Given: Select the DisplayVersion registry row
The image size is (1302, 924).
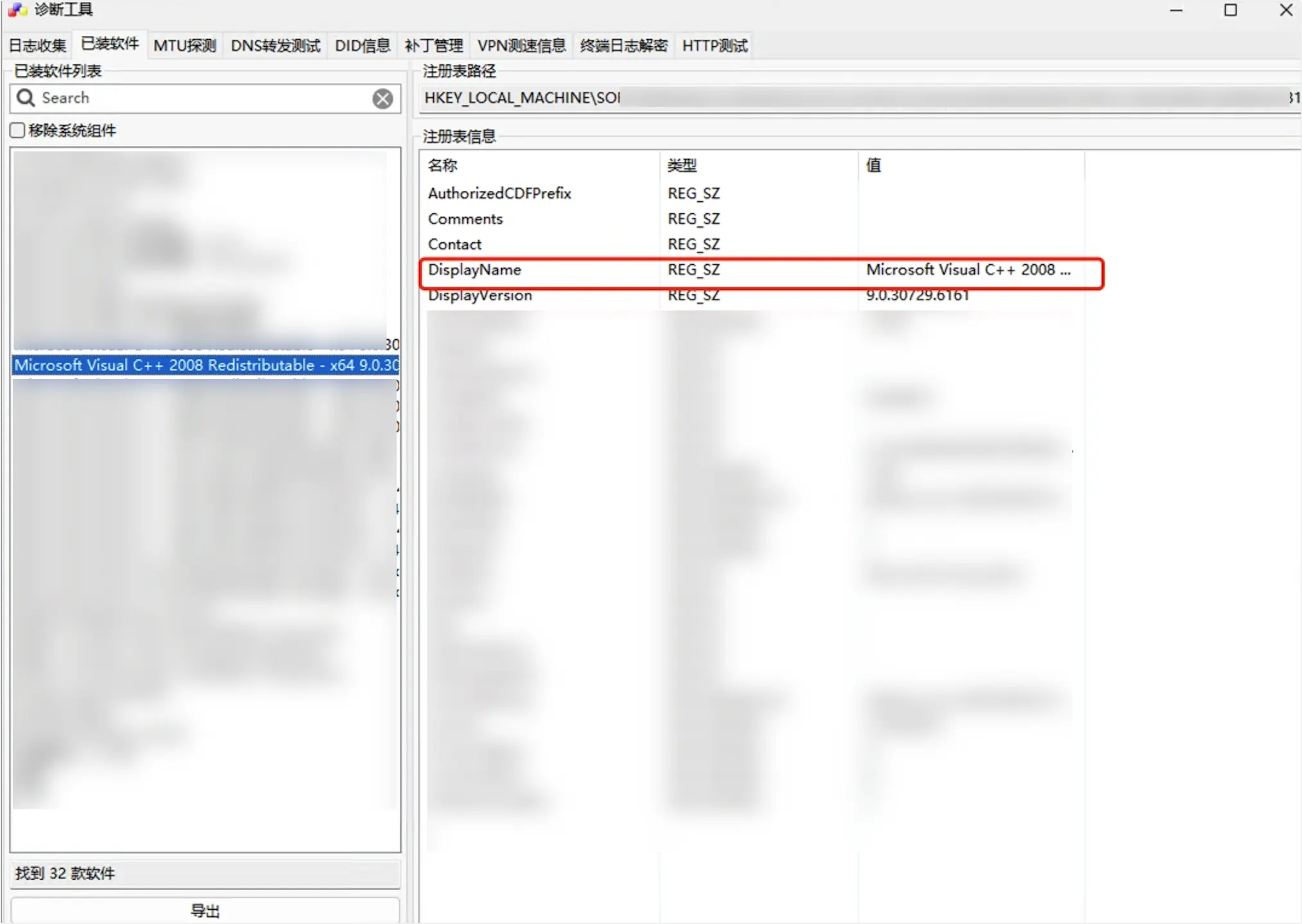Looking at the screenshot, I should (x=752, y=296).
